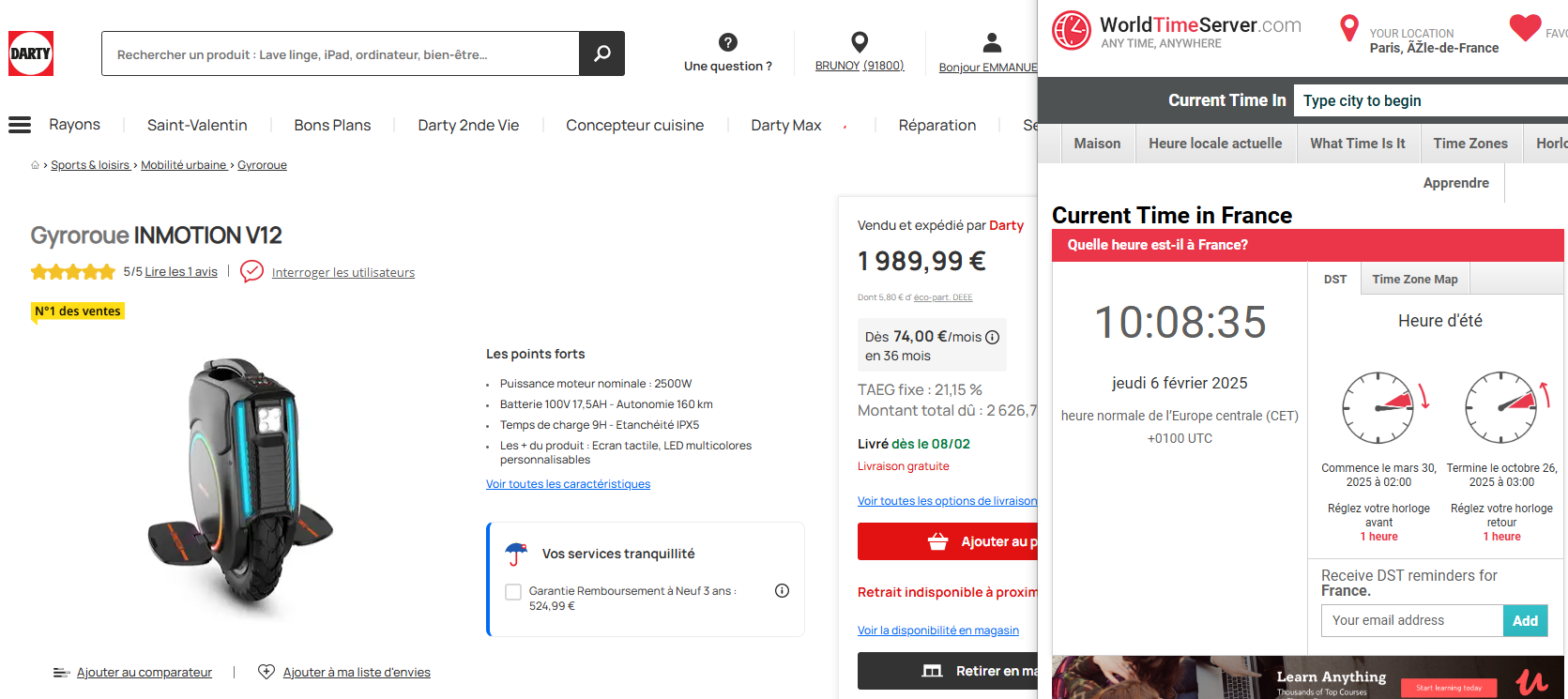Click the WorldTimeServer clock logo
1568x699 pixels.
pos(1072,31)
